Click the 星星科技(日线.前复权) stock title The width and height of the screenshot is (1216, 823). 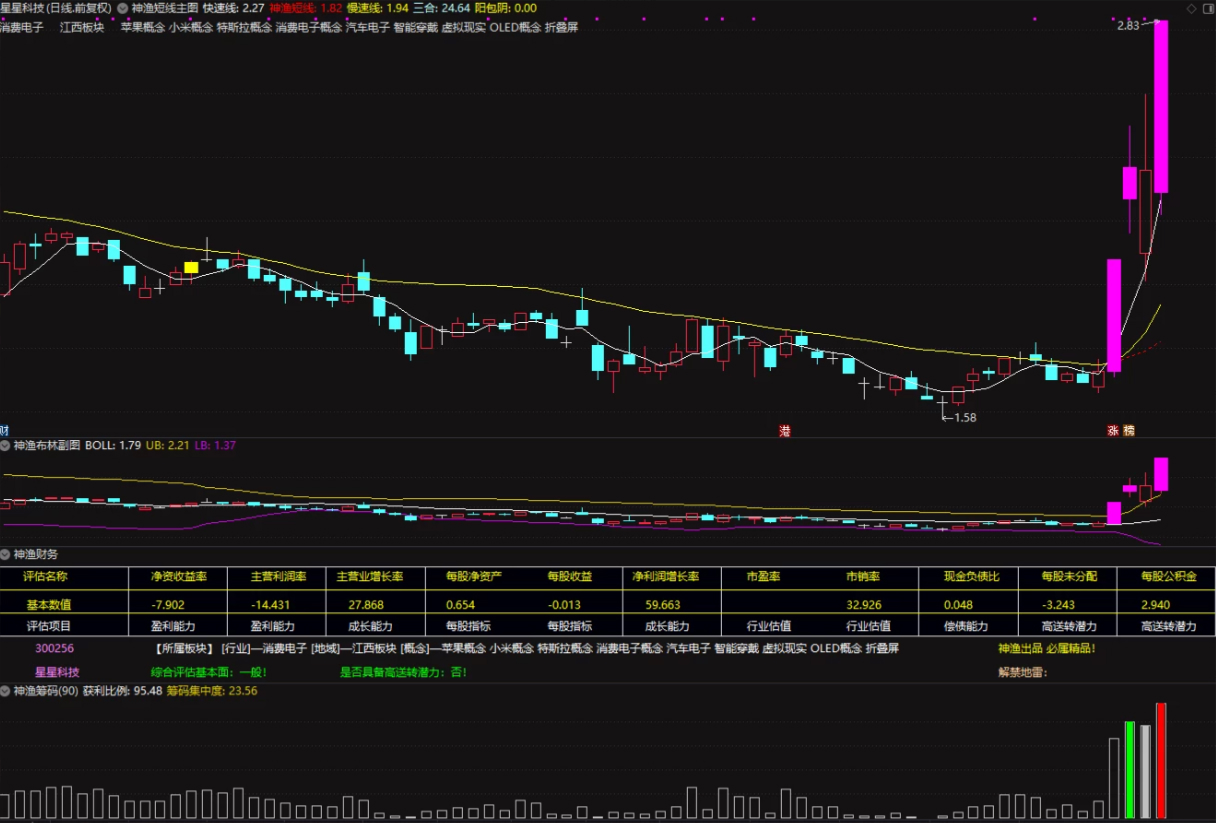tap(56, 7)
